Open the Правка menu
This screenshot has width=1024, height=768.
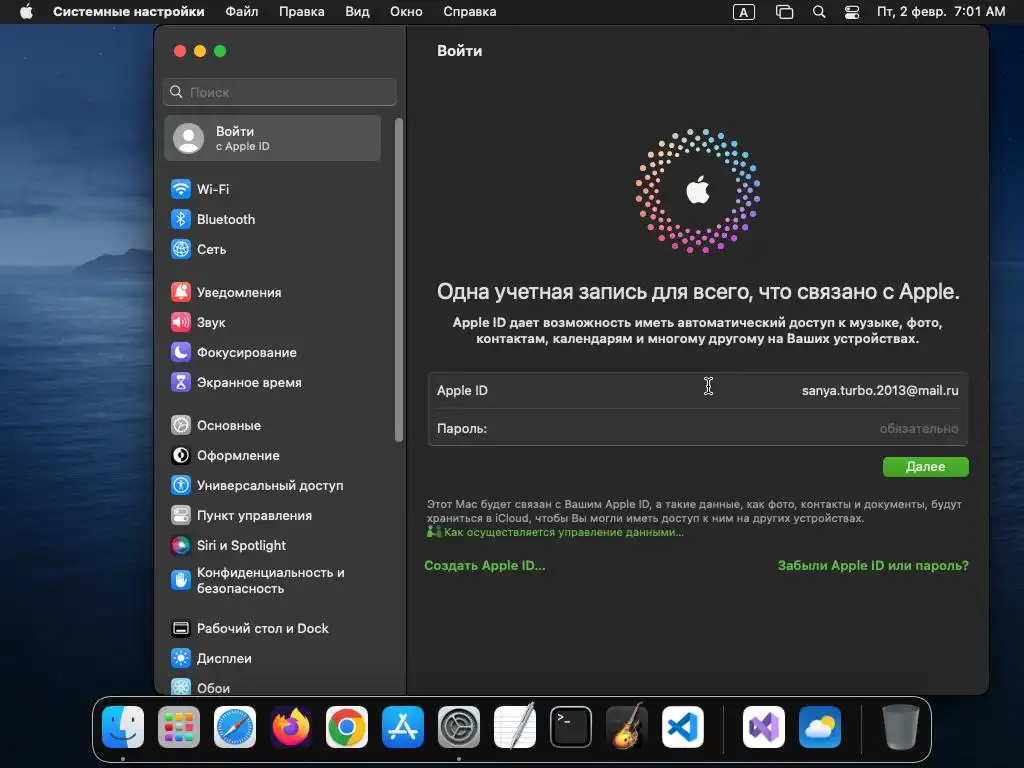(302, 12)
